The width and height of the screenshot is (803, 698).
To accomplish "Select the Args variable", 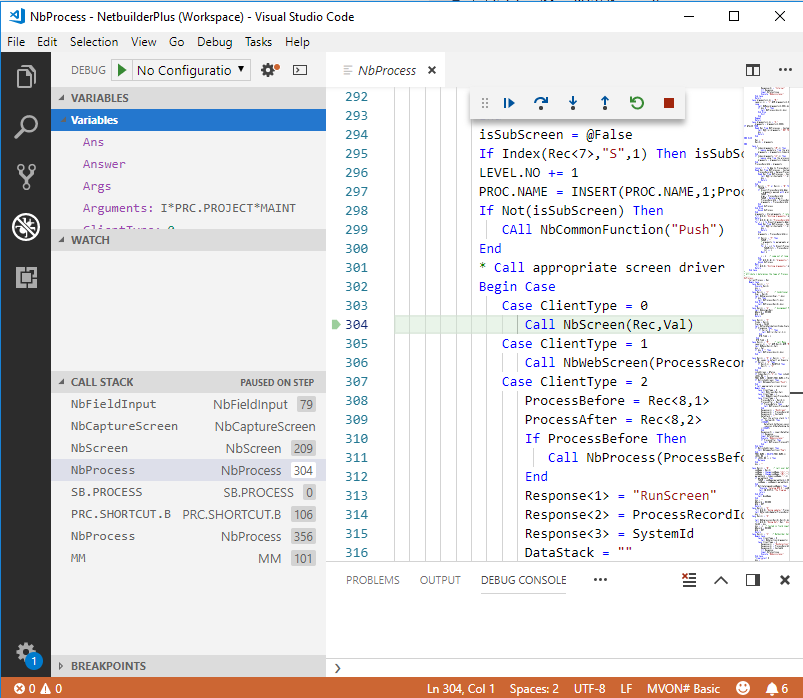I will [x=188, y=186].
